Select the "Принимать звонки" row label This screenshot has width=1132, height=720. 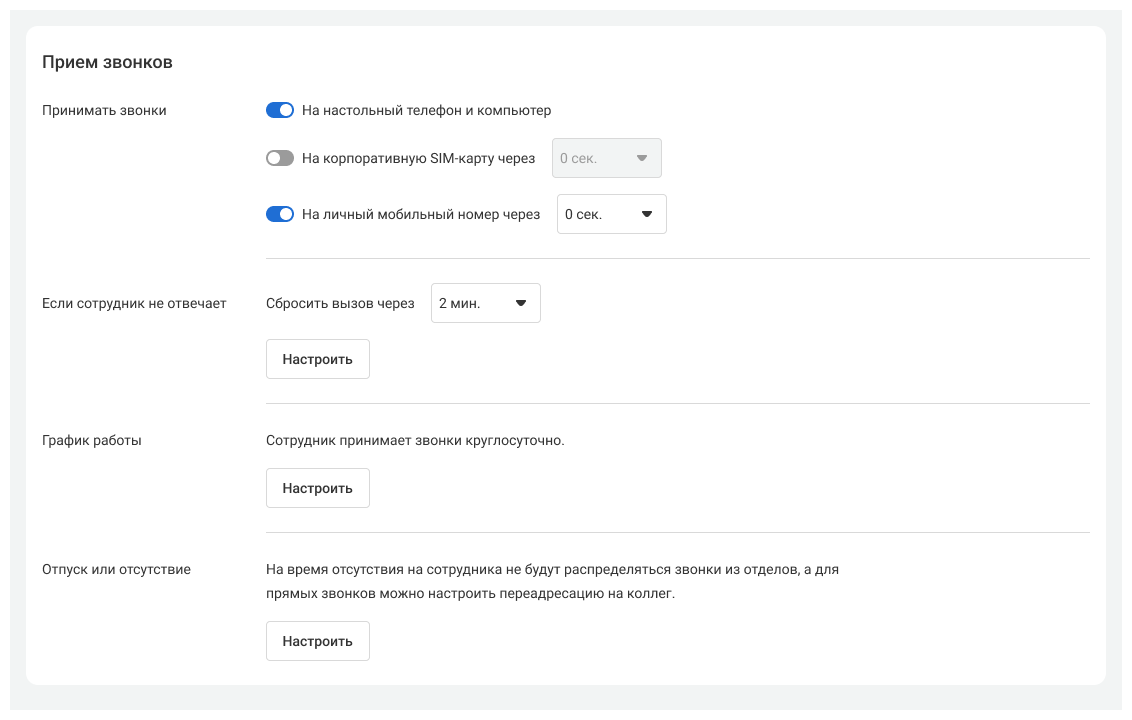(104, 110)
